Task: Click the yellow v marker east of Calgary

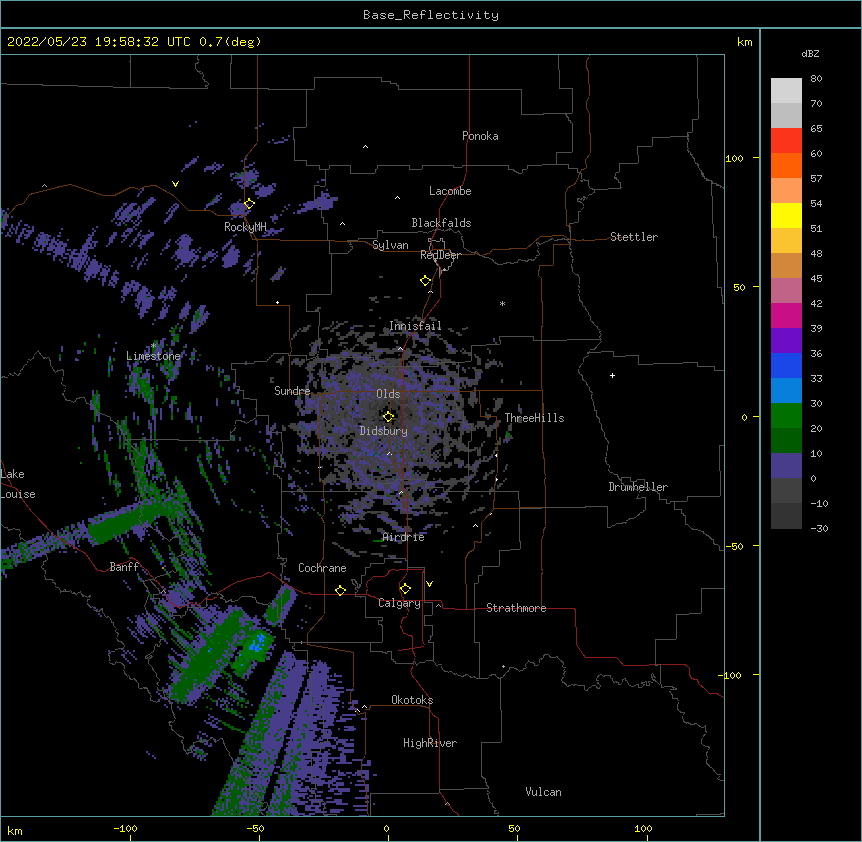Action: 429,584
